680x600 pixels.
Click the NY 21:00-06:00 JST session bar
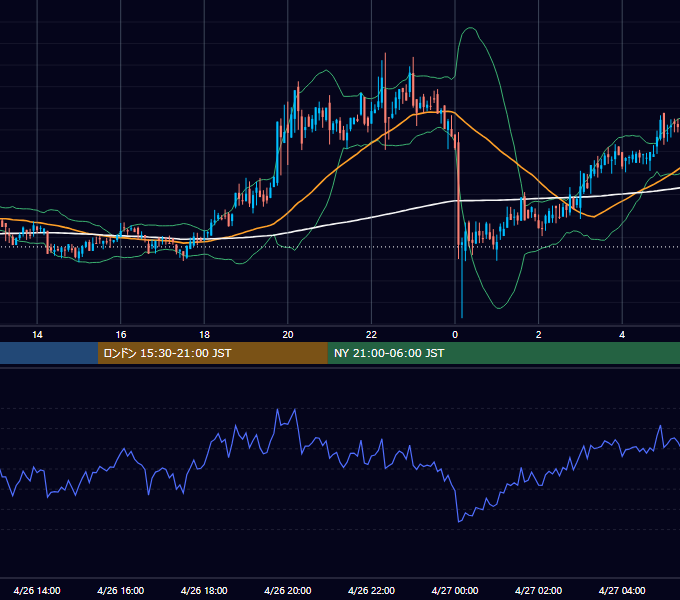click(x=503, y=353)
